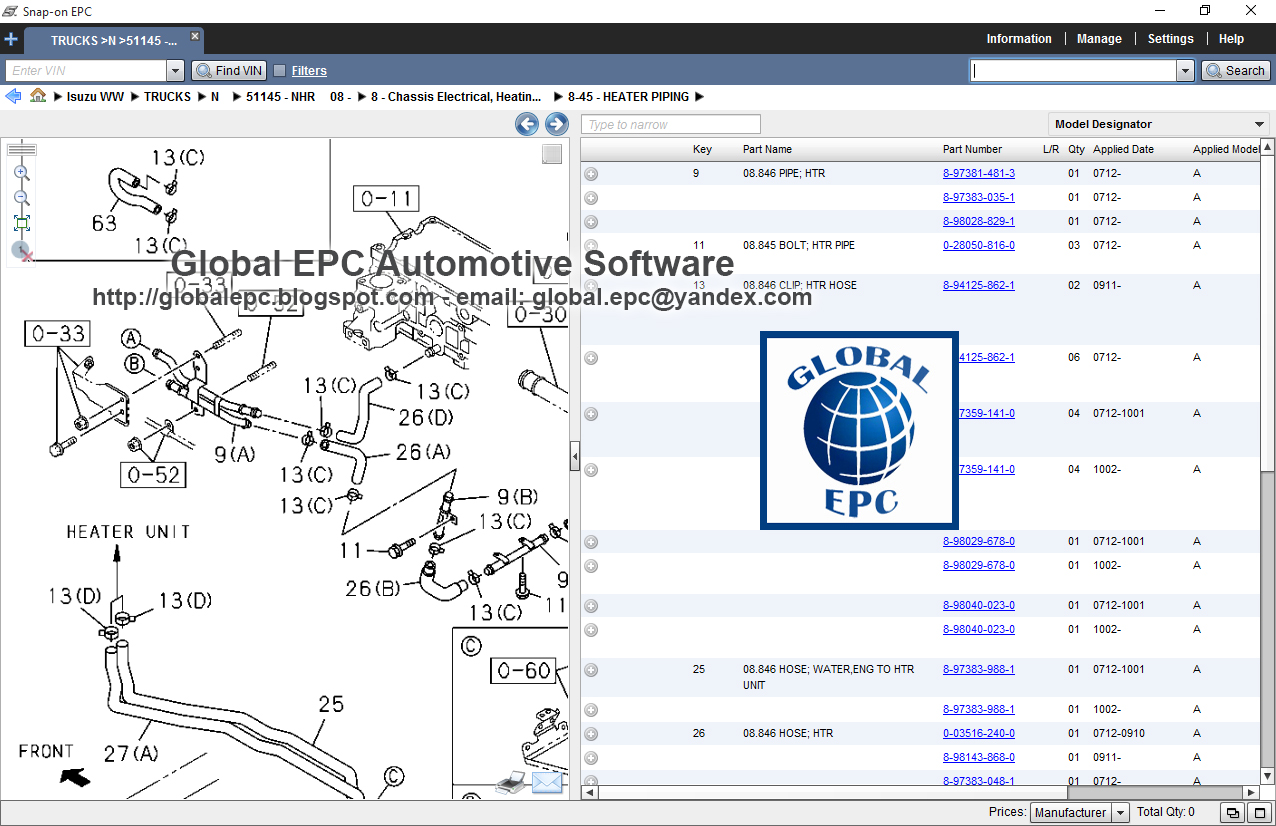1276x826 pixels.
Task: Expand the breadcrumb arrow after TRUCKS
Action: [200, 97]
